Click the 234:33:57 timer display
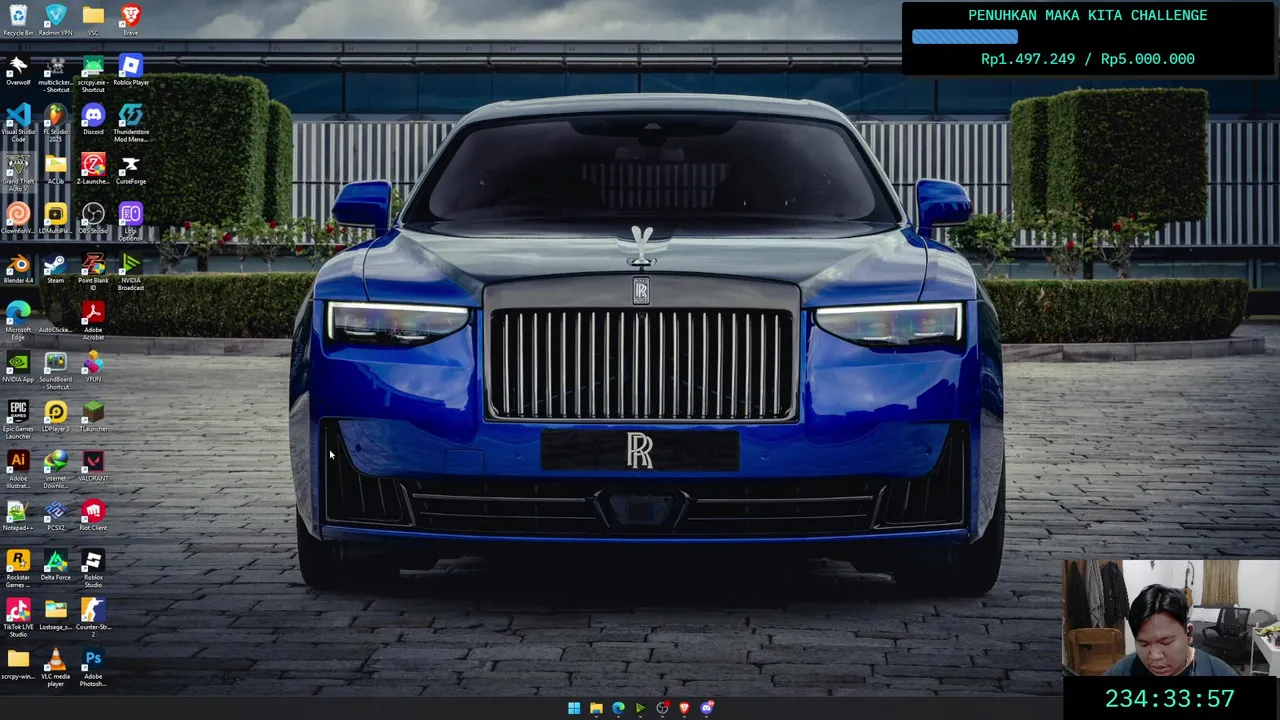1280x720 pixels. [1170, 698]
